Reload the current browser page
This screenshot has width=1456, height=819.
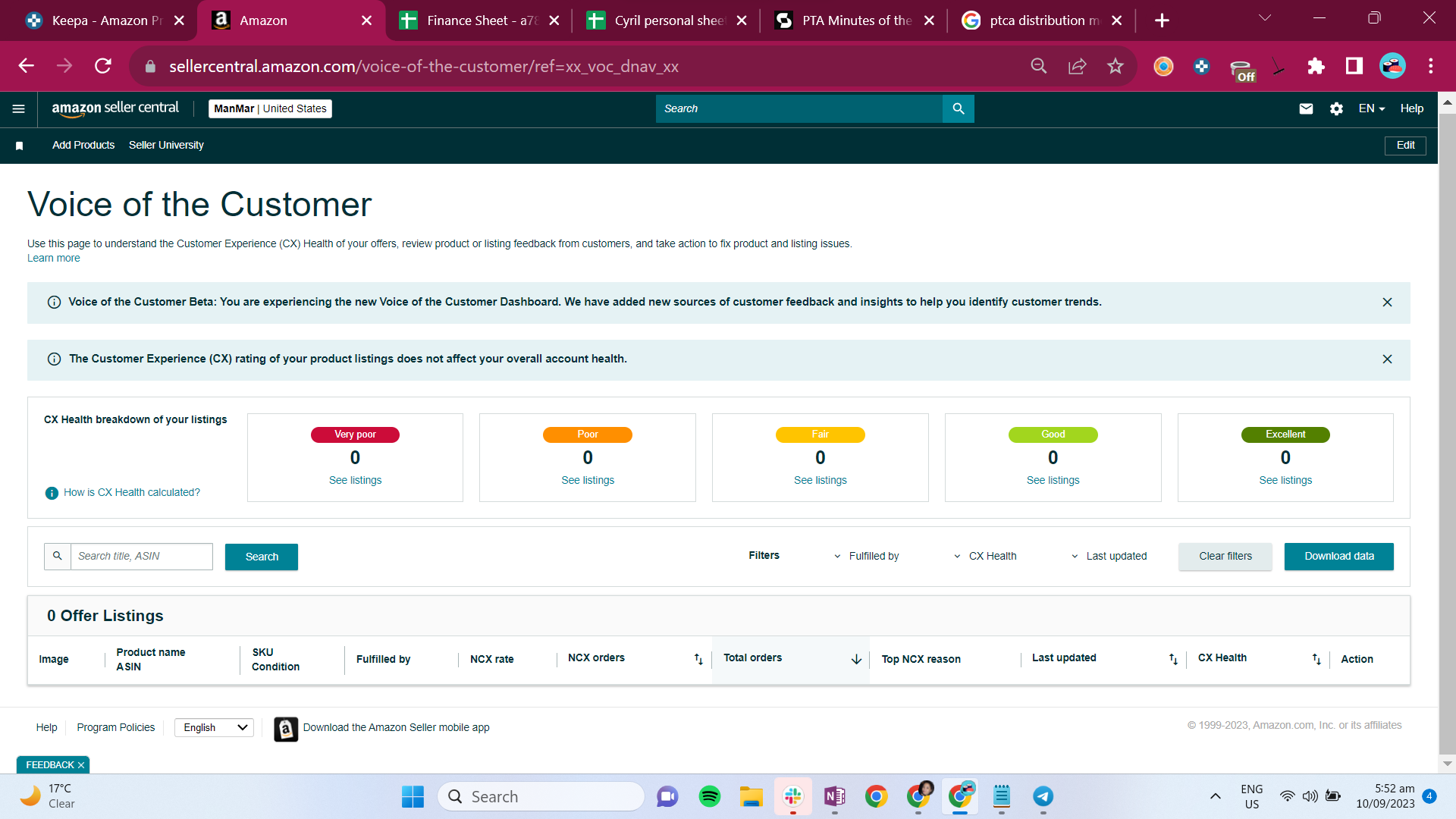coord(103,66)
